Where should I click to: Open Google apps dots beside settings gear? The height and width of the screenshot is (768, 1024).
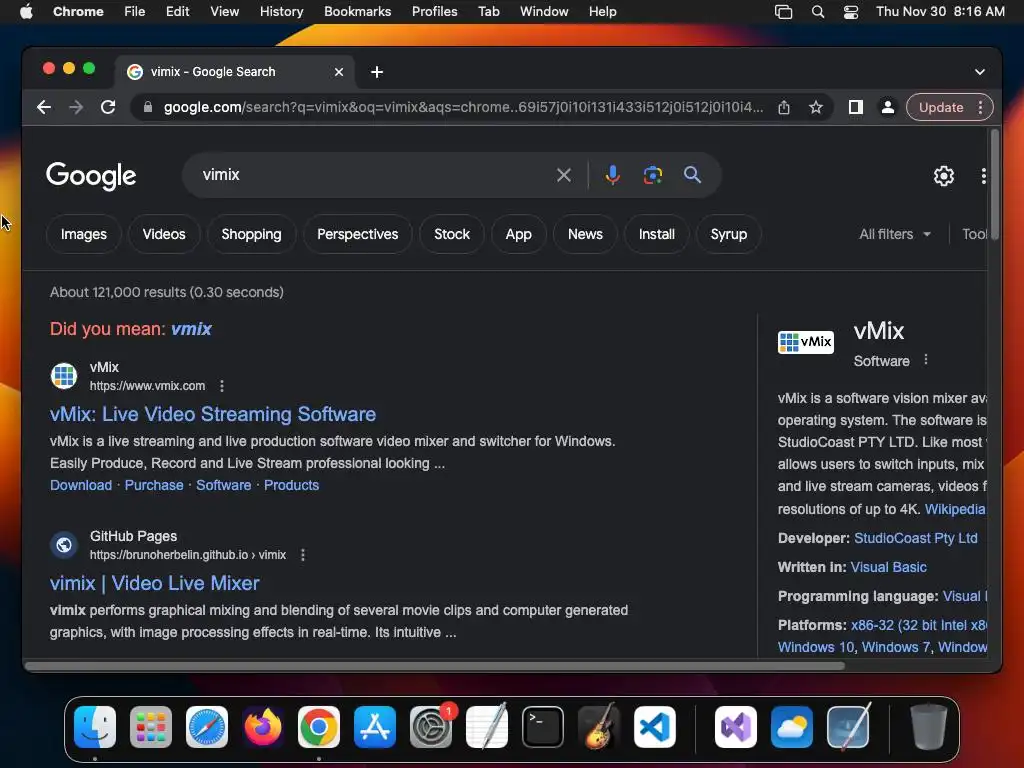pos(984,176)
